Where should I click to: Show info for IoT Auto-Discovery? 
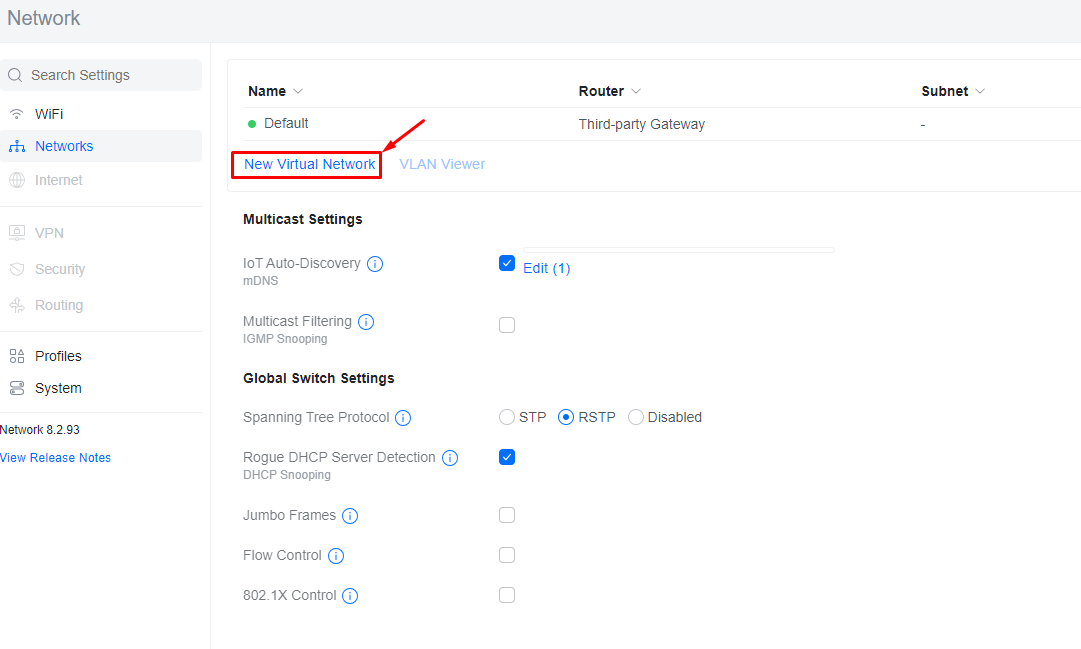pyautogui.click(x=375, y=263)
